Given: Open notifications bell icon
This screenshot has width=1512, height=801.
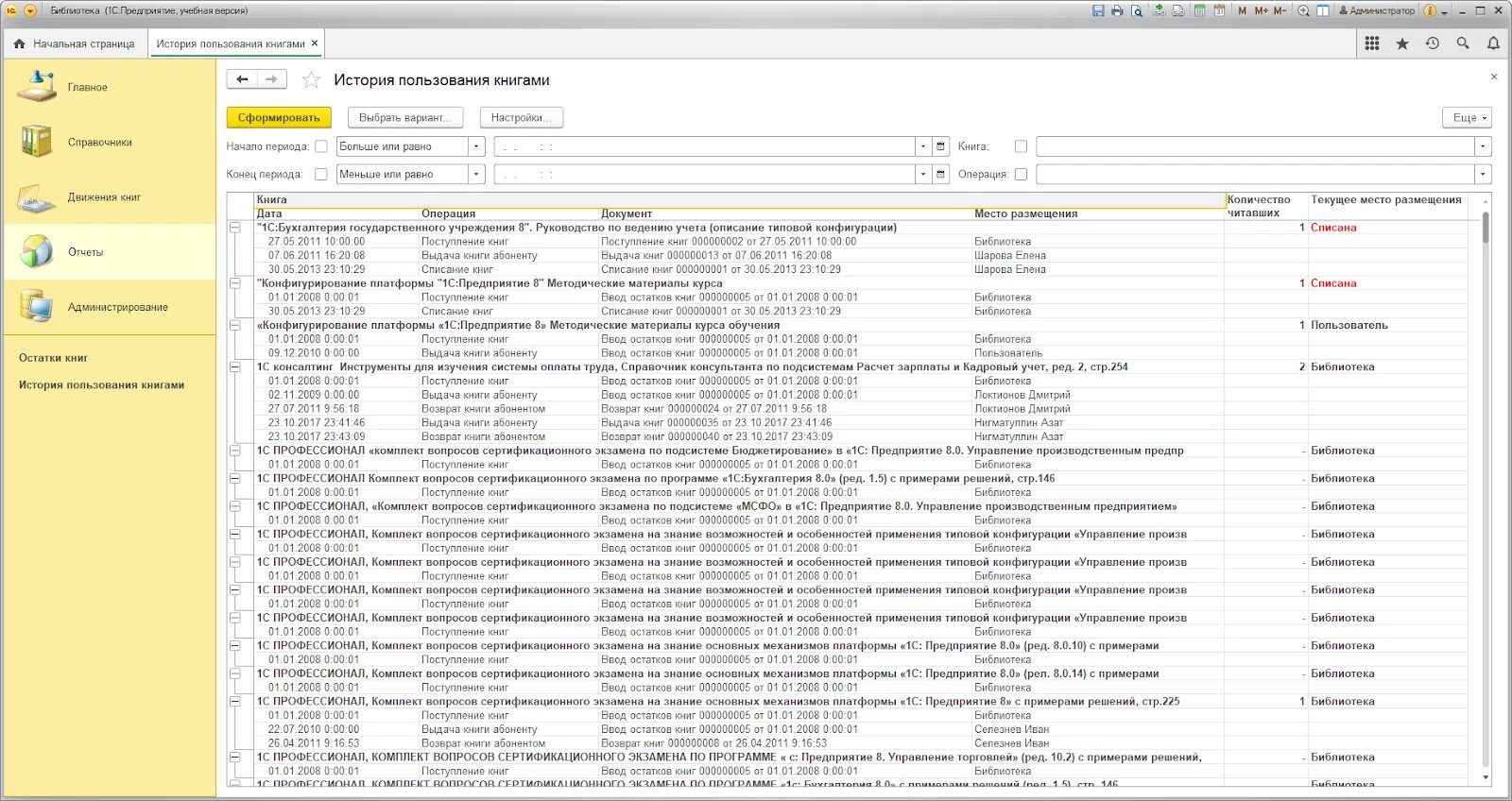Looking at the screenshot, I should click(x=1493, y=43).
